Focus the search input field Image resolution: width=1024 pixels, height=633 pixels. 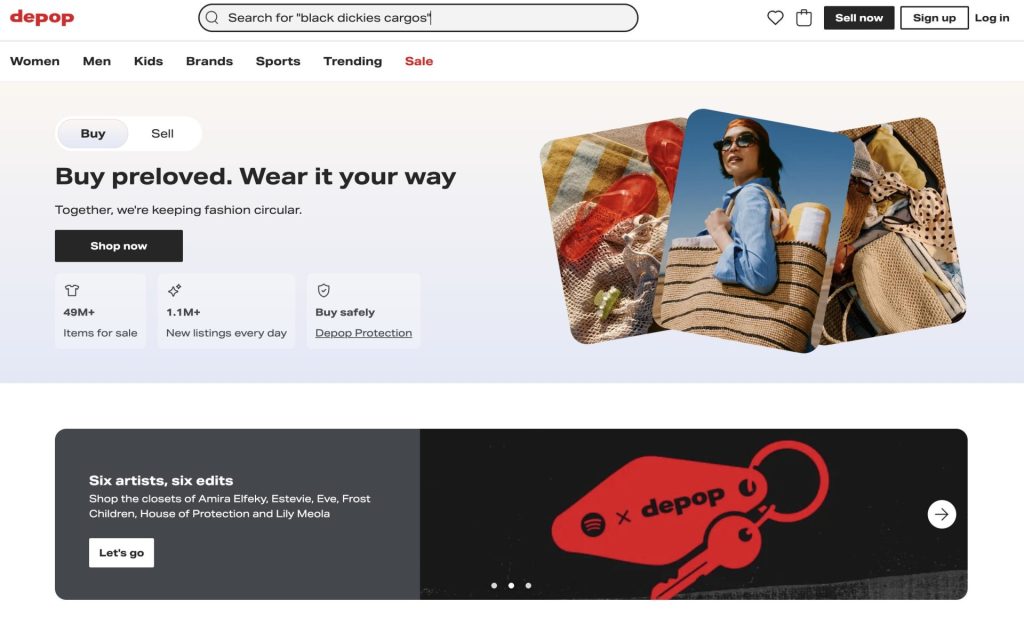418,18
